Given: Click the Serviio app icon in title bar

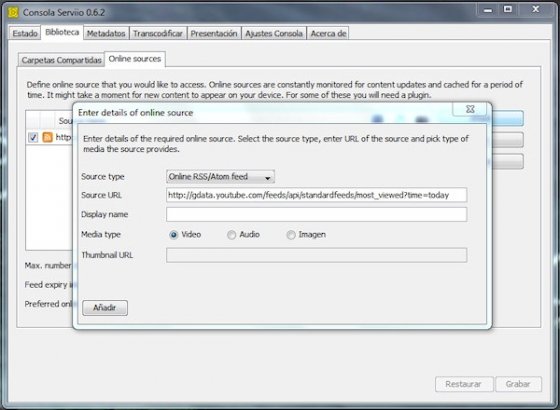Looking at the screenshot, I should click(13, 12).
